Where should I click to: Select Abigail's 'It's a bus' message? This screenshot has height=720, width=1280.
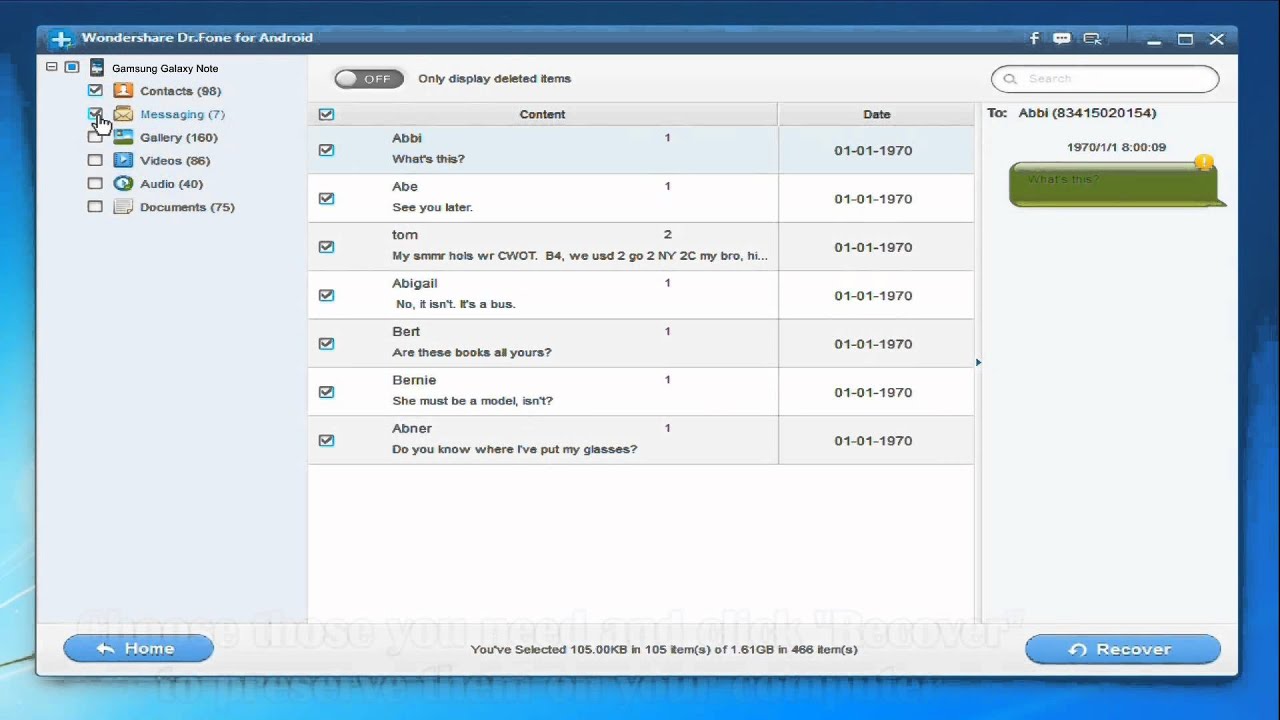tap(640, 295)
